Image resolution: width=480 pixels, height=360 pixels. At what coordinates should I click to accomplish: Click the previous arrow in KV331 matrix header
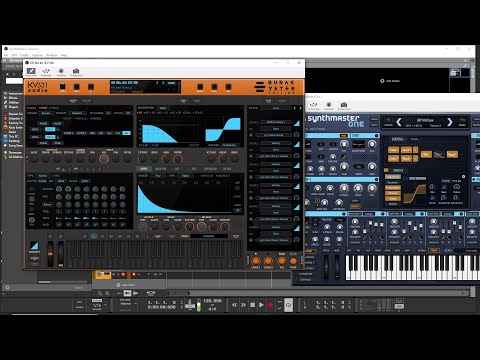[x=295, y=108]
